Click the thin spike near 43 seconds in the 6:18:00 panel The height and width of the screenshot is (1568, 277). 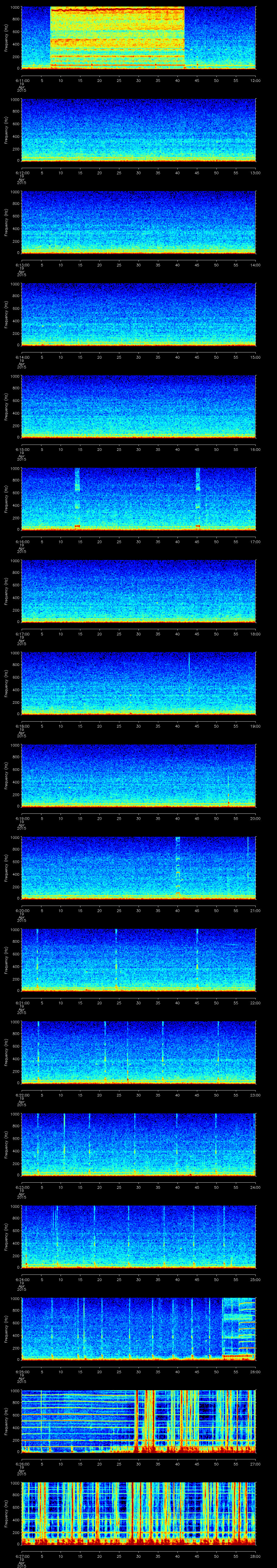click(189, 673)
